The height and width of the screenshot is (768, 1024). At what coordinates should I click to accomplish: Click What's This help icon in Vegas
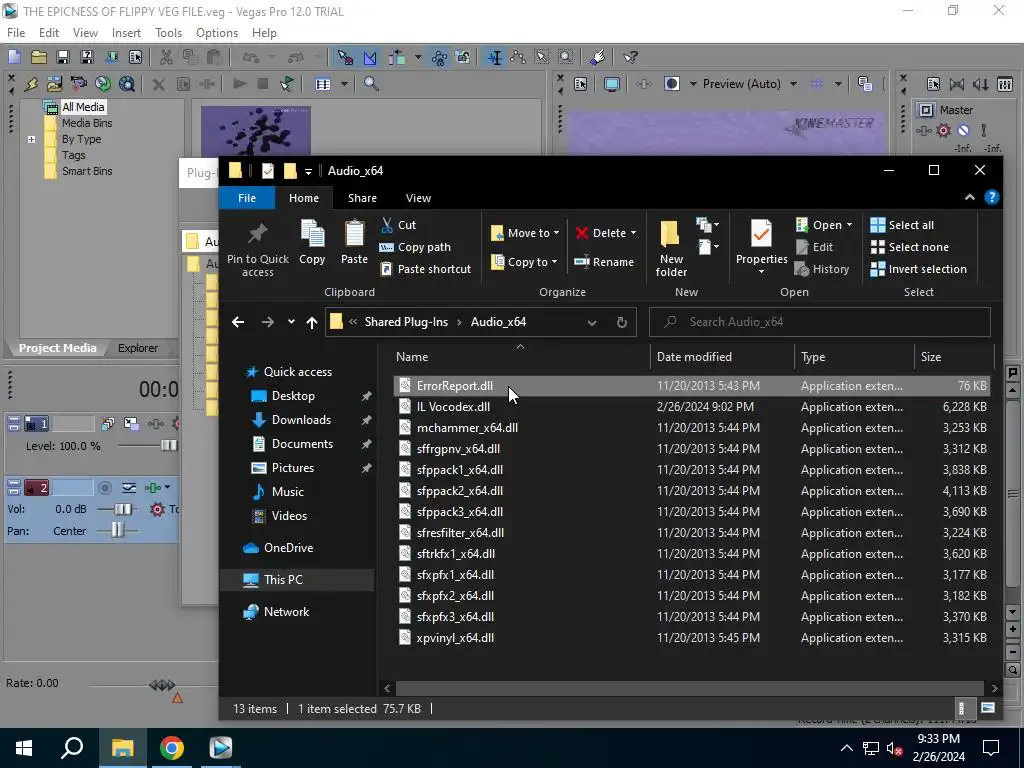click(x=630, y=57)
